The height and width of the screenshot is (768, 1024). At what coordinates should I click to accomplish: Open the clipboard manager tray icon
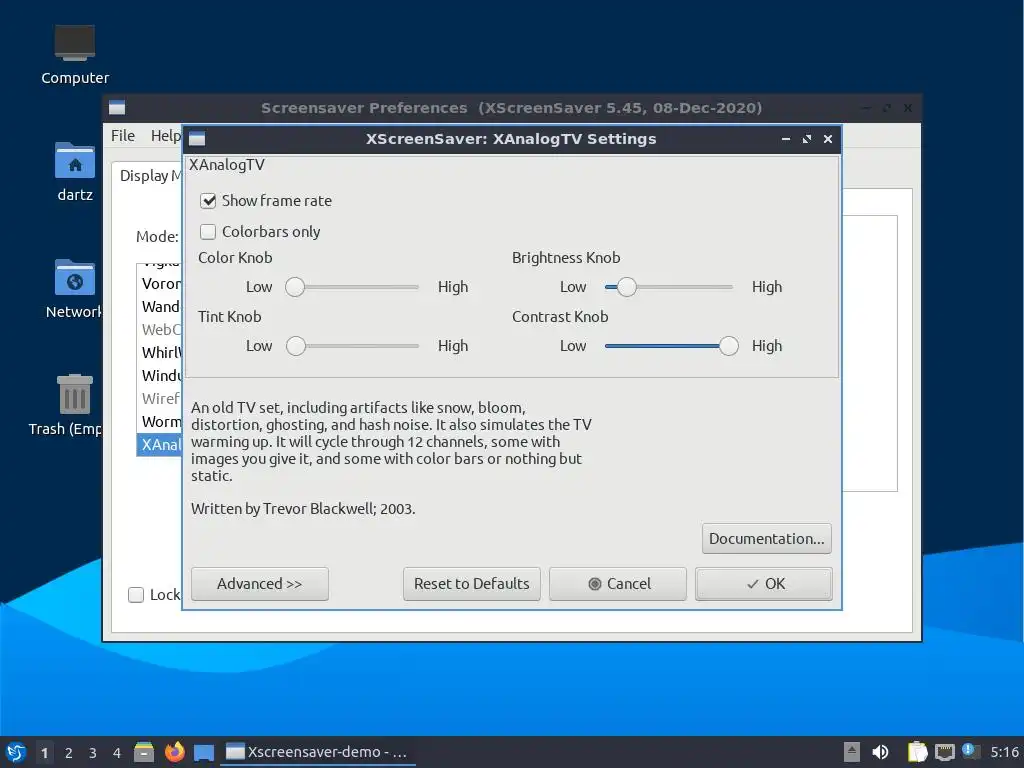click(x=917, y=752)
